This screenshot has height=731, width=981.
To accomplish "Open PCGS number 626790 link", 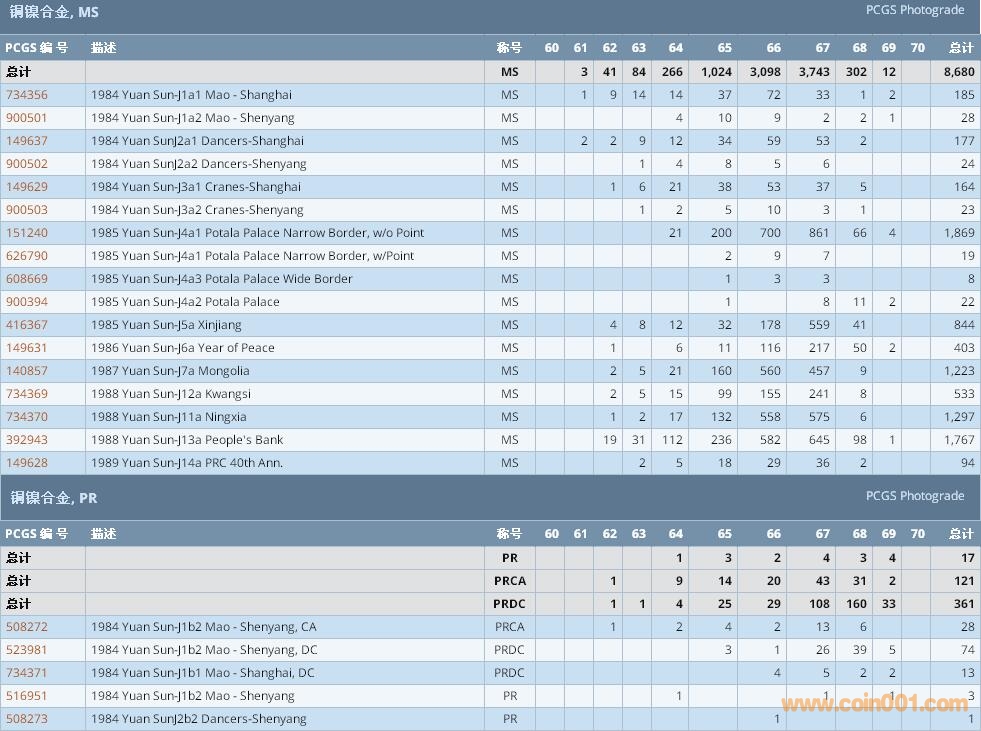I will 27,256.
